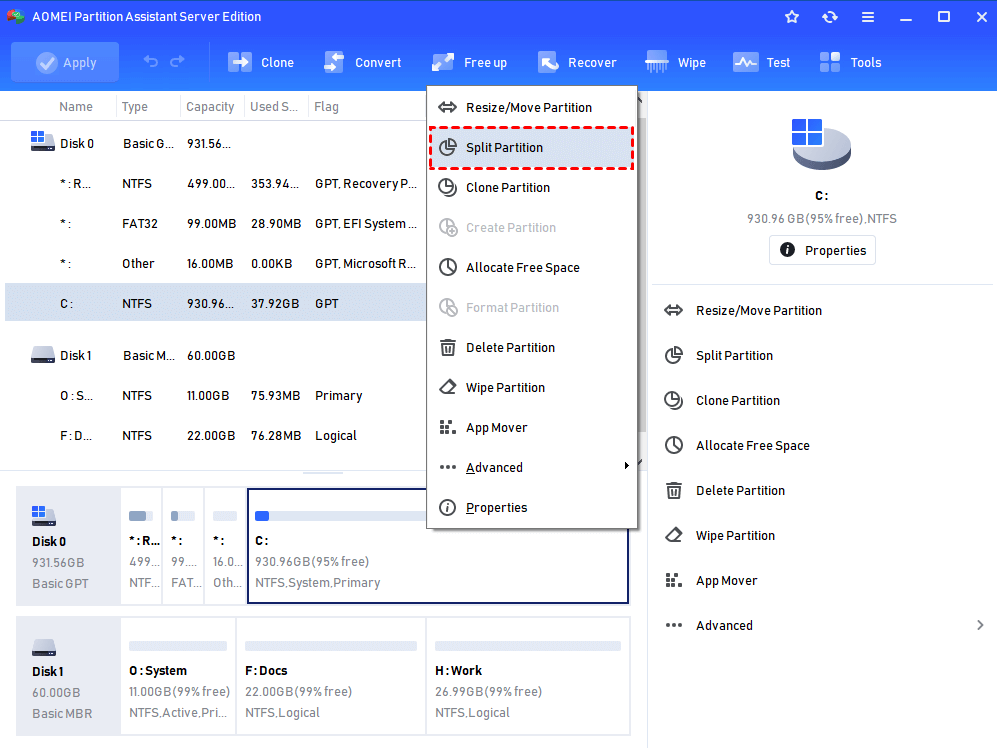This screenshot has height=748, width=997.
Task: Choose Clone Partition in context menu
Action: (x=532, y=188)
